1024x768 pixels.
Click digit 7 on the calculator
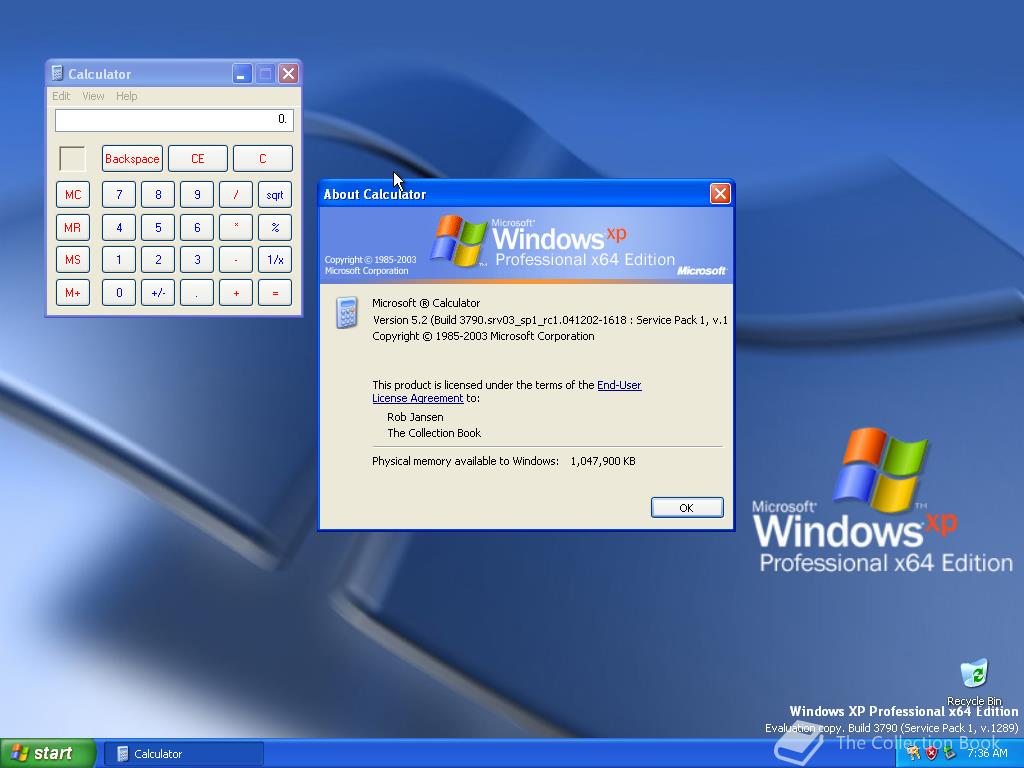coord(119,195)
